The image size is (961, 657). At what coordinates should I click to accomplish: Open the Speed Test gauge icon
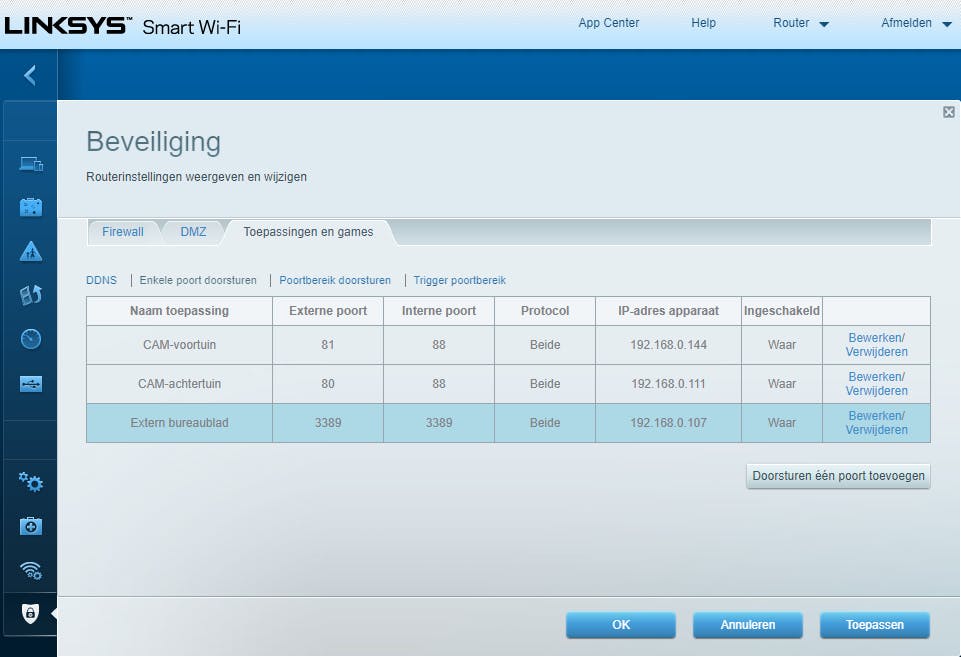(x=31, y=339)
